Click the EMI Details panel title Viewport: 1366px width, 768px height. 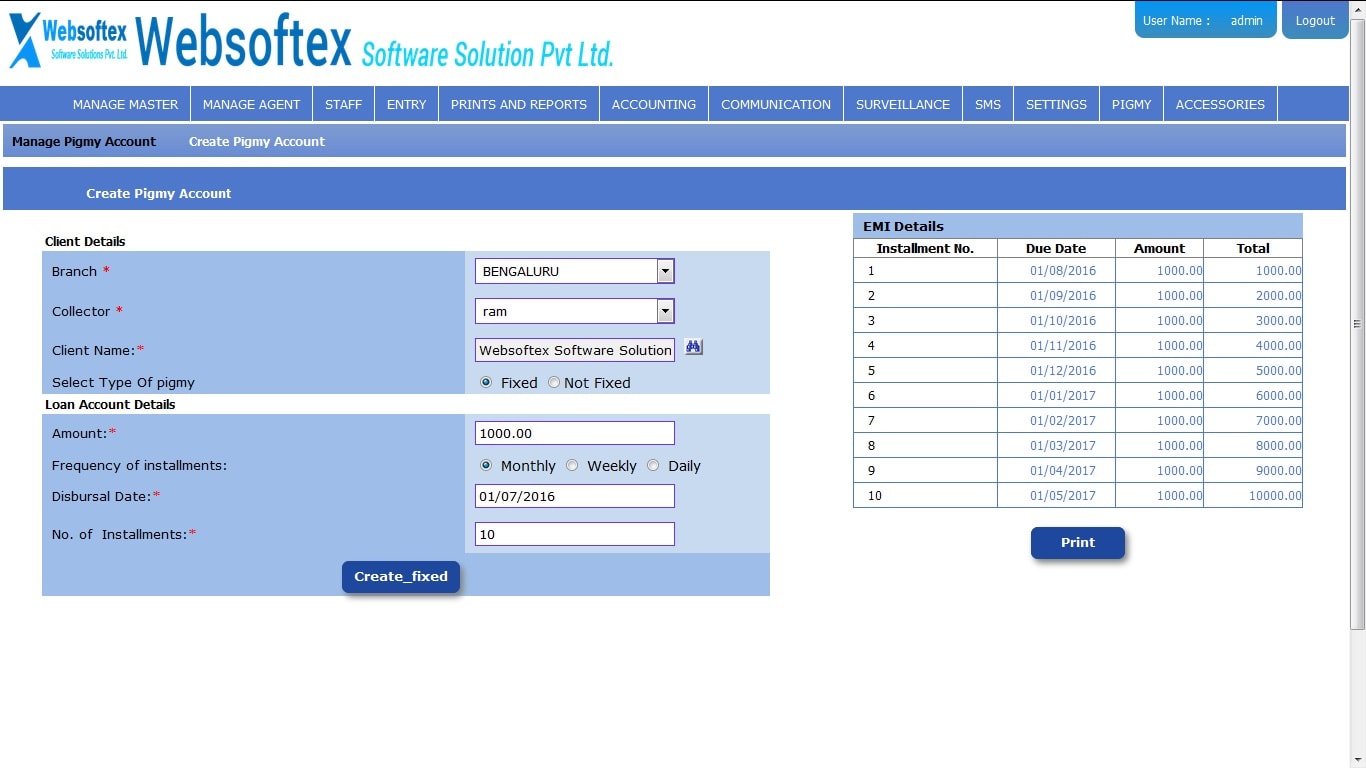[903, 226]
